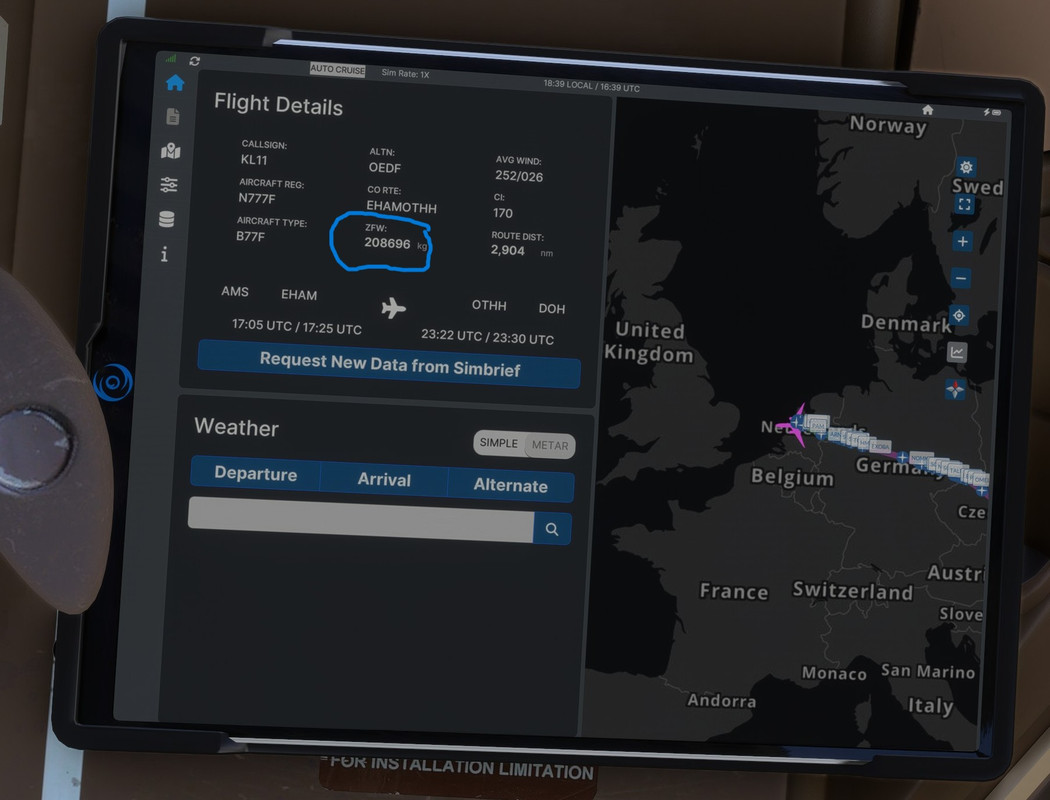Click the ZFW value 208696
The height and width of the screenshot is (800, 1050).
point(387,243)
